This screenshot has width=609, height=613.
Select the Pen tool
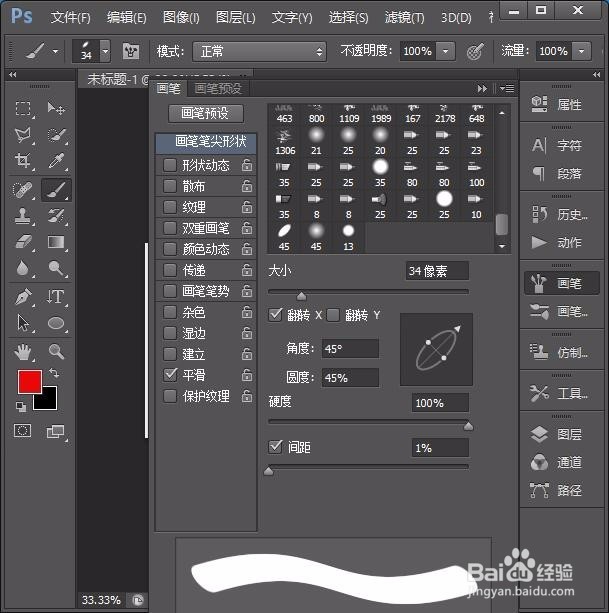click(x=23, y=297)
